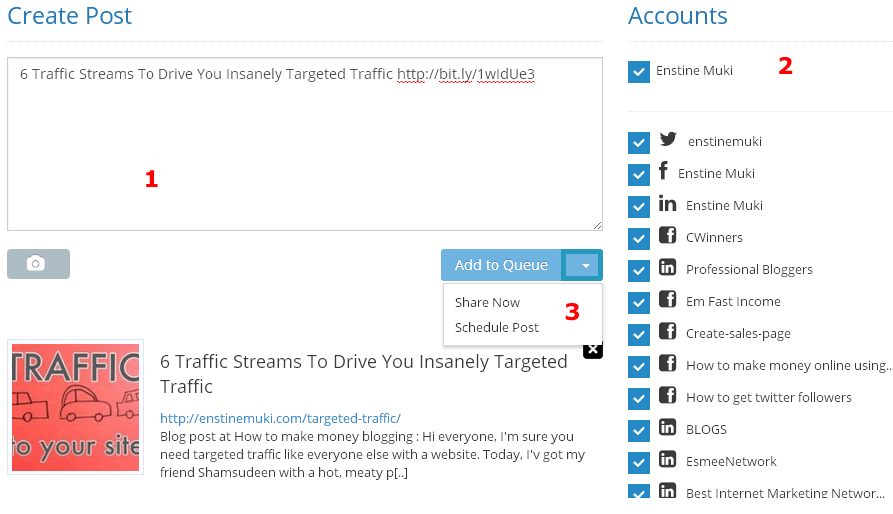This screenshot has height=514, width=893.
Task: Click the text area resize grip
Action: coord(597,225)
